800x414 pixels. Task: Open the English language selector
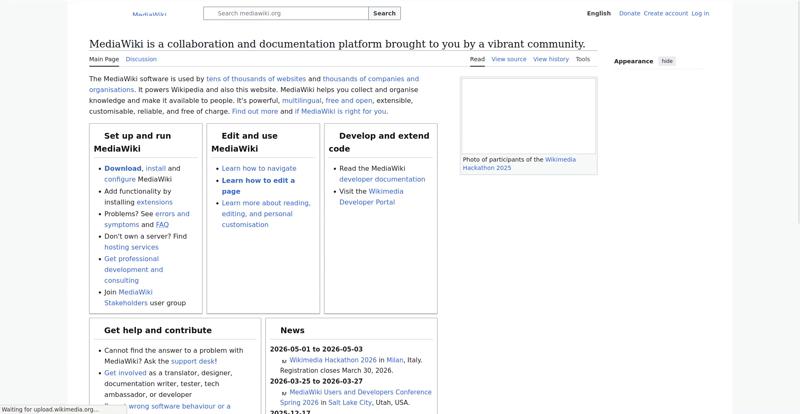coord(598,14)
